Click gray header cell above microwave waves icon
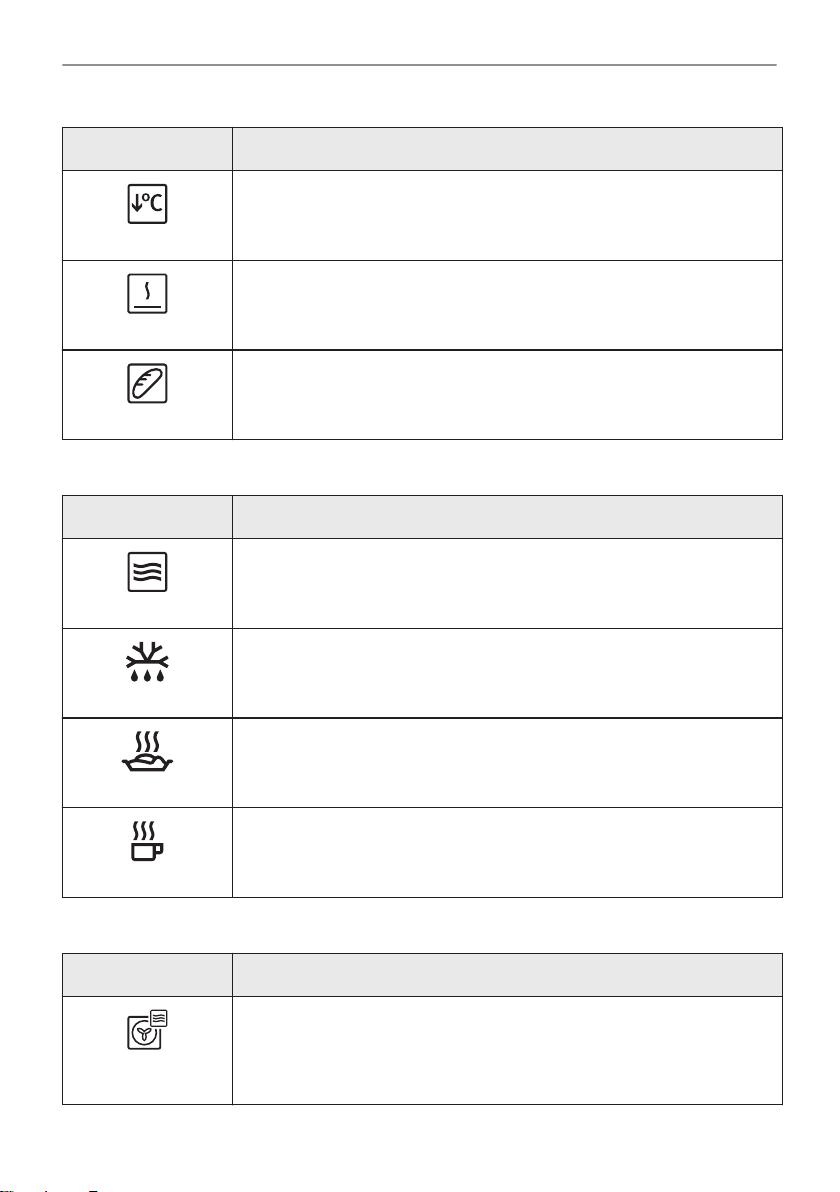This screenshot has width=840, height=1192. [x=147, y=517]
